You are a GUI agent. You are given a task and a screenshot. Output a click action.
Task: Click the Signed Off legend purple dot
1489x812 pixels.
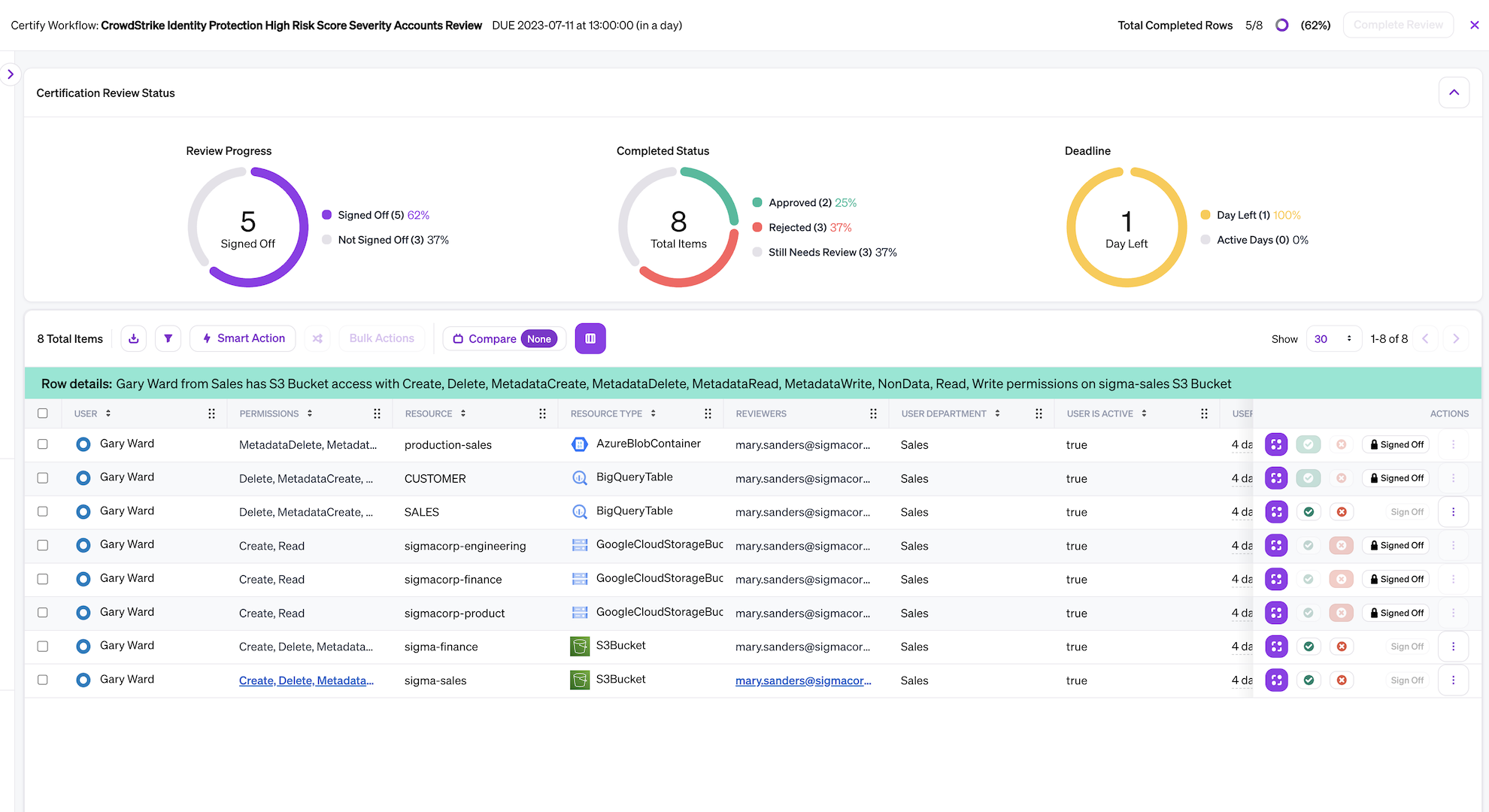[x=327, y=215]
